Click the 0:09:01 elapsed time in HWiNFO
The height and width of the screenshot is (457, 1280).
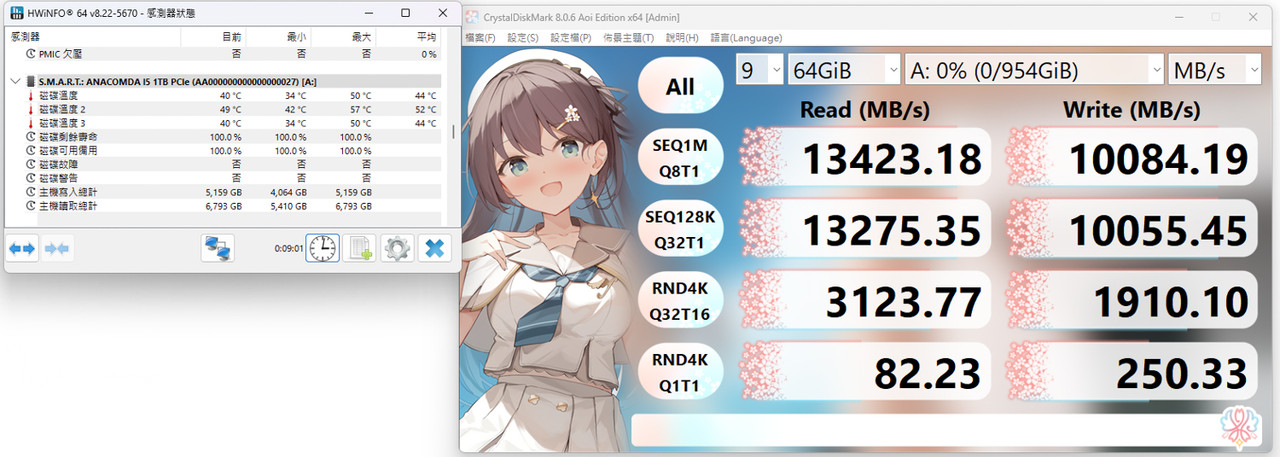[289, 248]
